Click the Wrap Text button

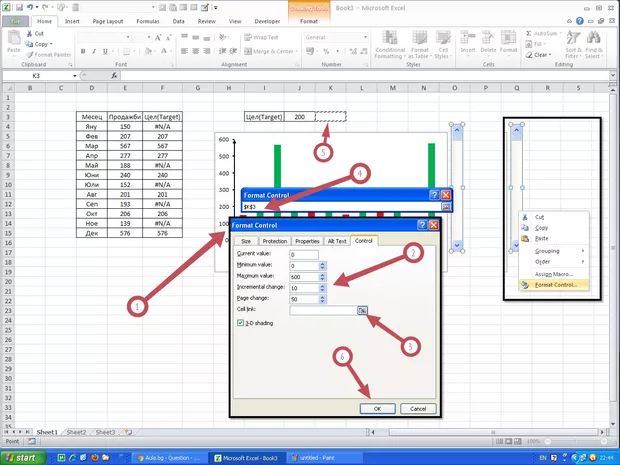click(261, 37)
